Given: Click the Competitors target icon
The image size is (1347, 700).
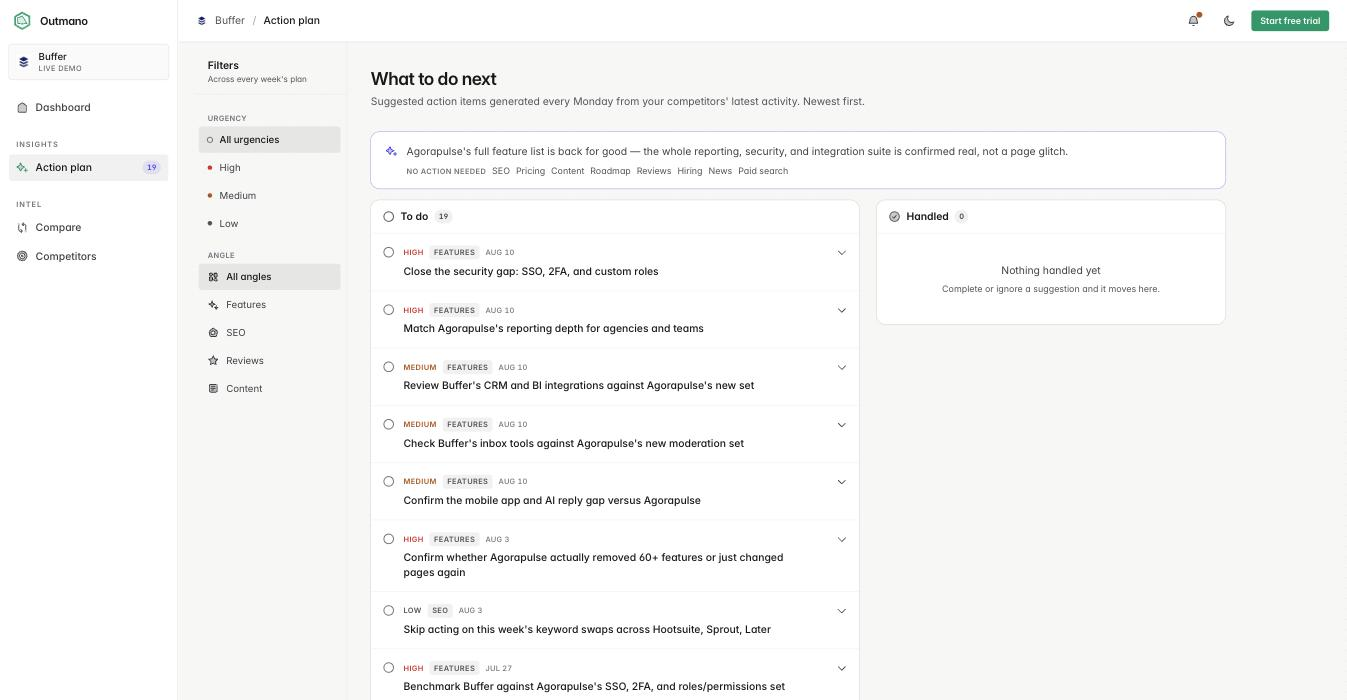Looking at the screenshot, I should pos(22,257).
